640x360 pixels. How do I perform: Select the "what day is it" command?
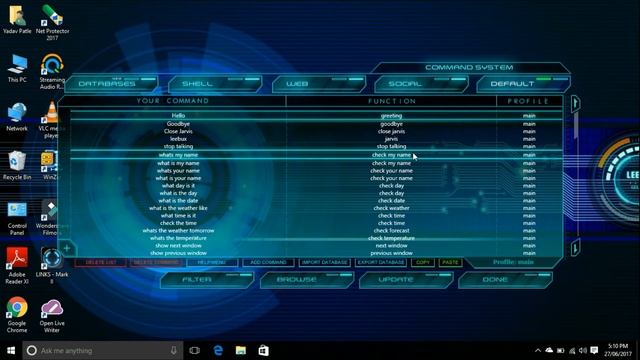(x=178, y=185)
